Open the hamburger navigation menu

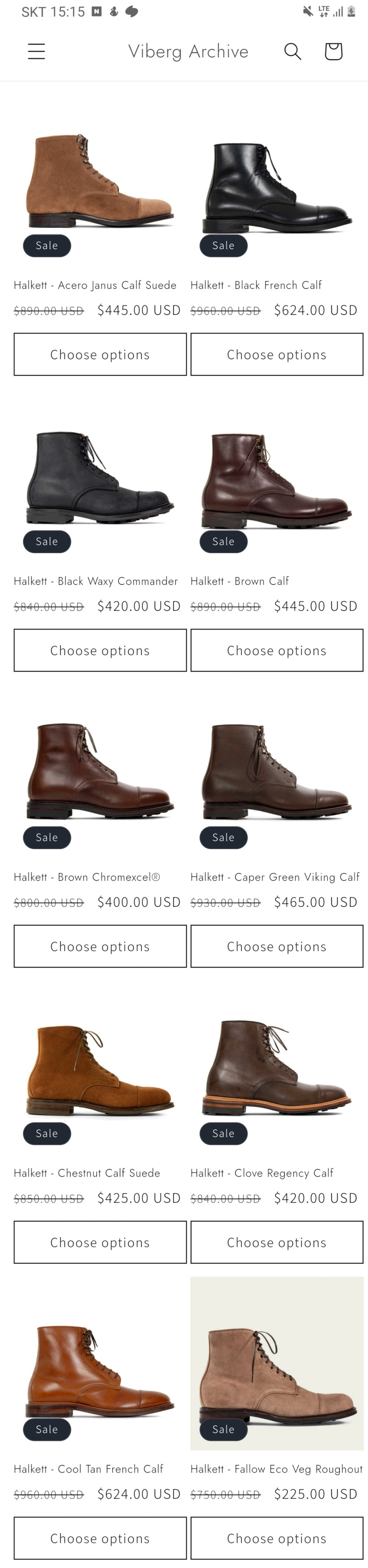point(36,51)
